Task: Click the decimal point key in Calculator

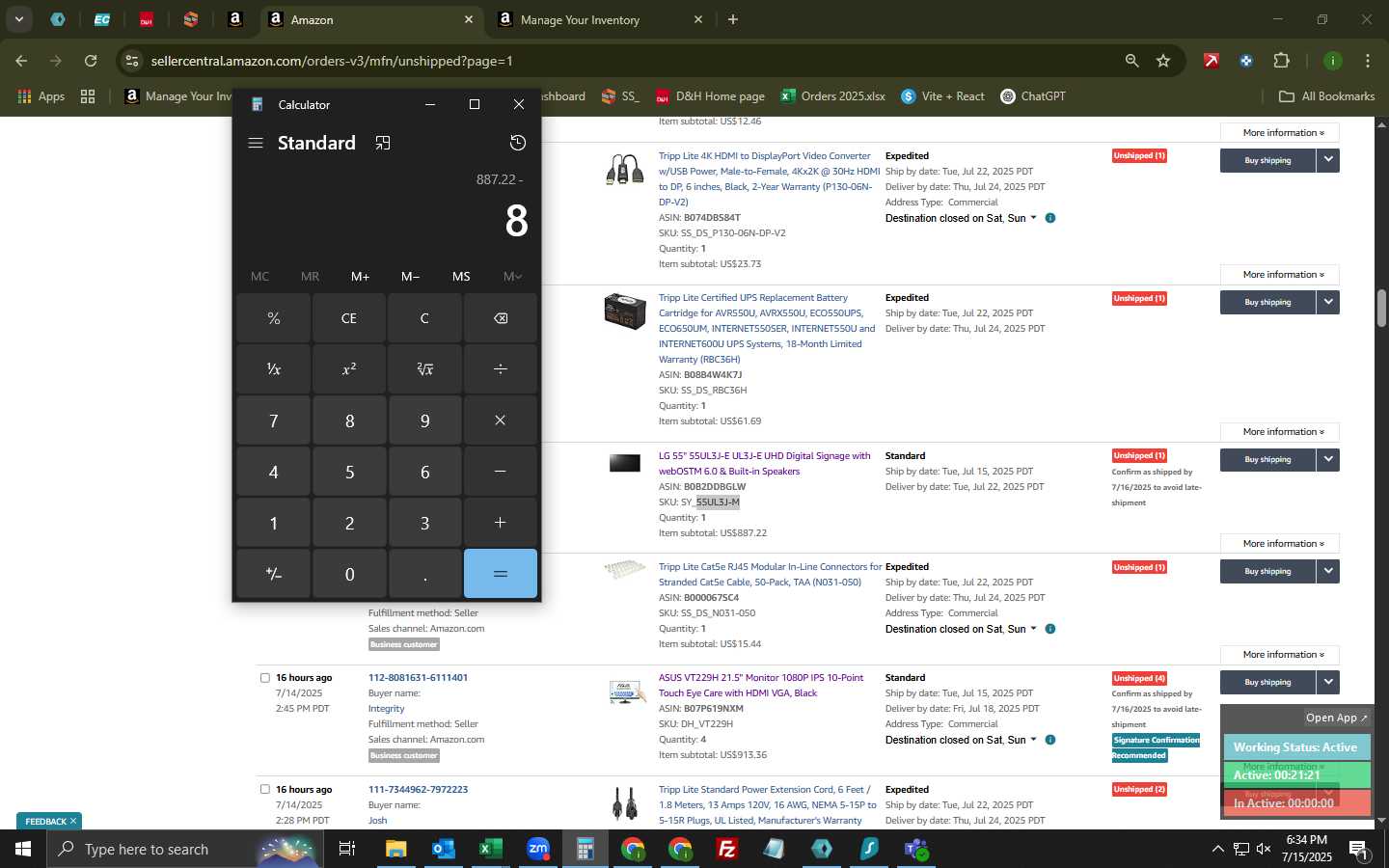Action: 424,574
